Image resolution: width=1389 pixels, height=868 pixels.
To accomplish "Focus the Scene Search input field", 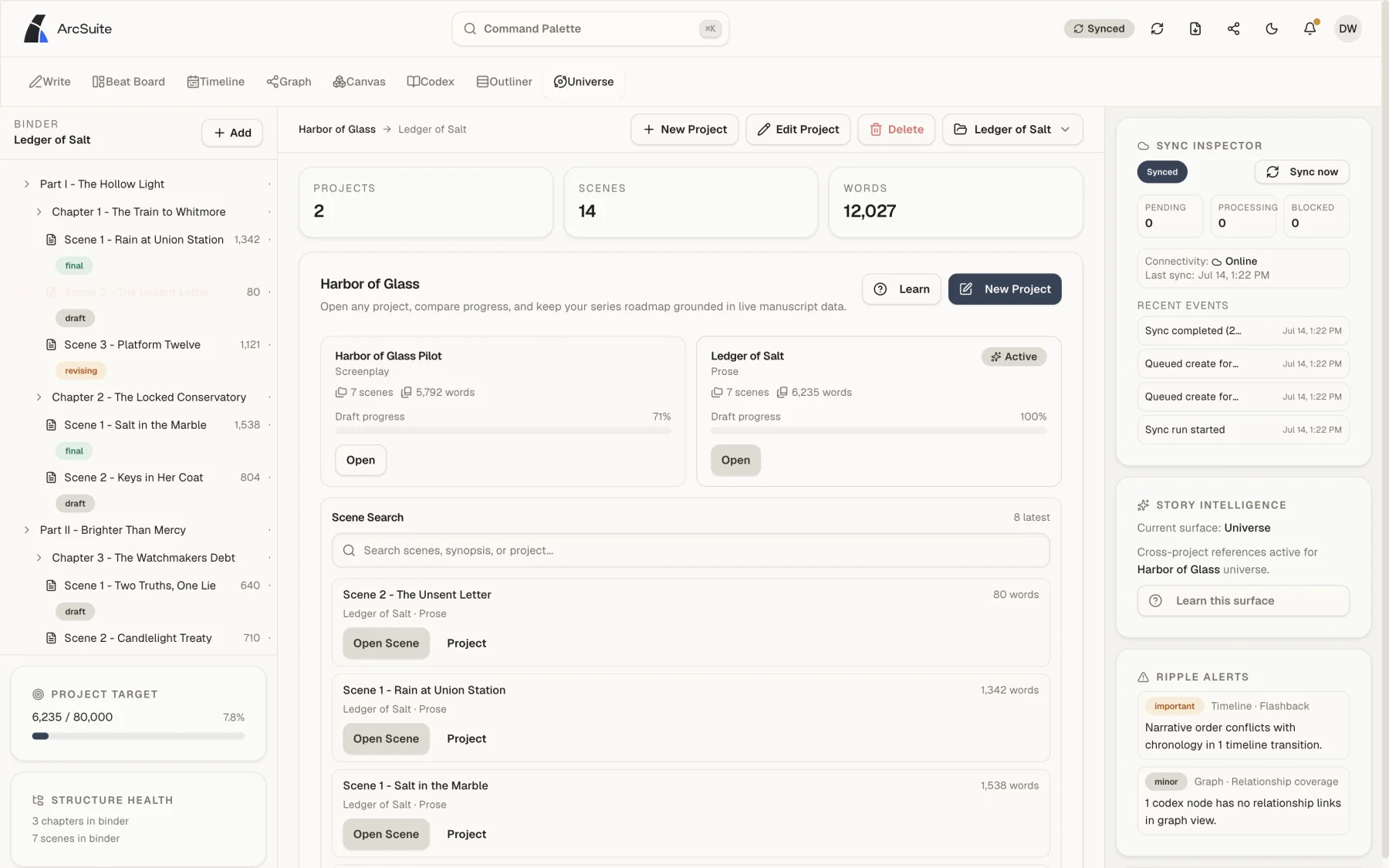I will [691, 551].
